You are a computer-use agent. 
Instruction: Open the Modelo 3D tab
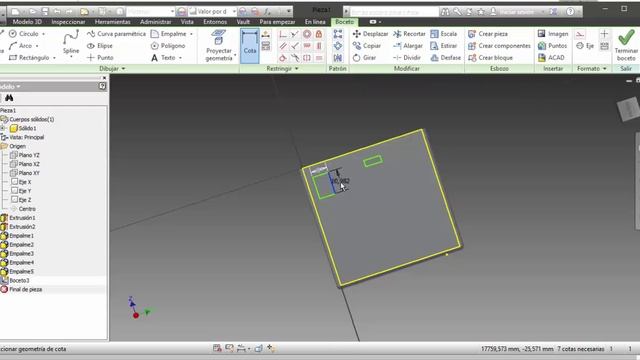coord(27,22)
